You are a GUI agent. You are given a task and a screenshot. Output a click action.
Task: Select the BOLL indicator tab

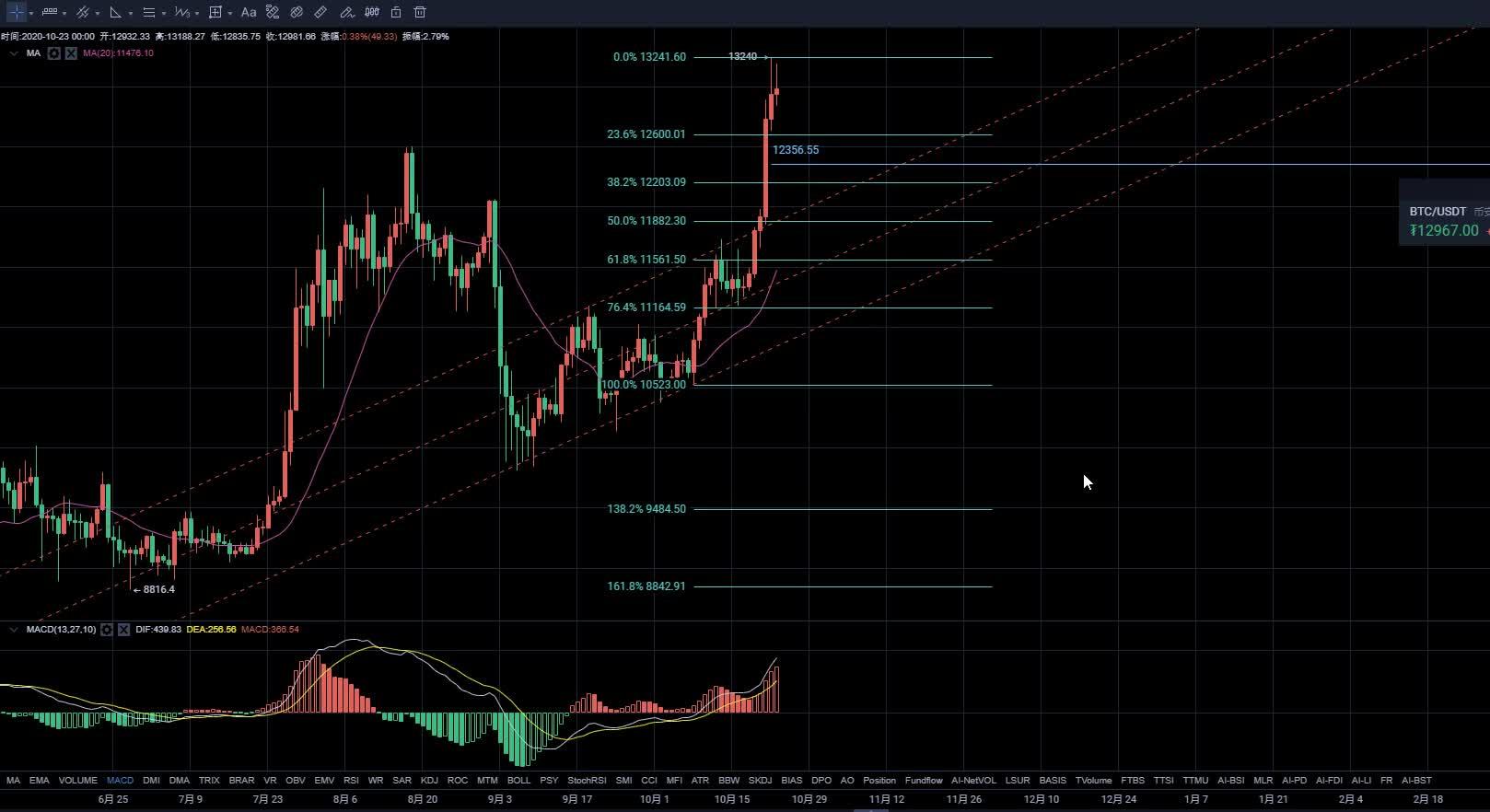[x=518, y=781]
